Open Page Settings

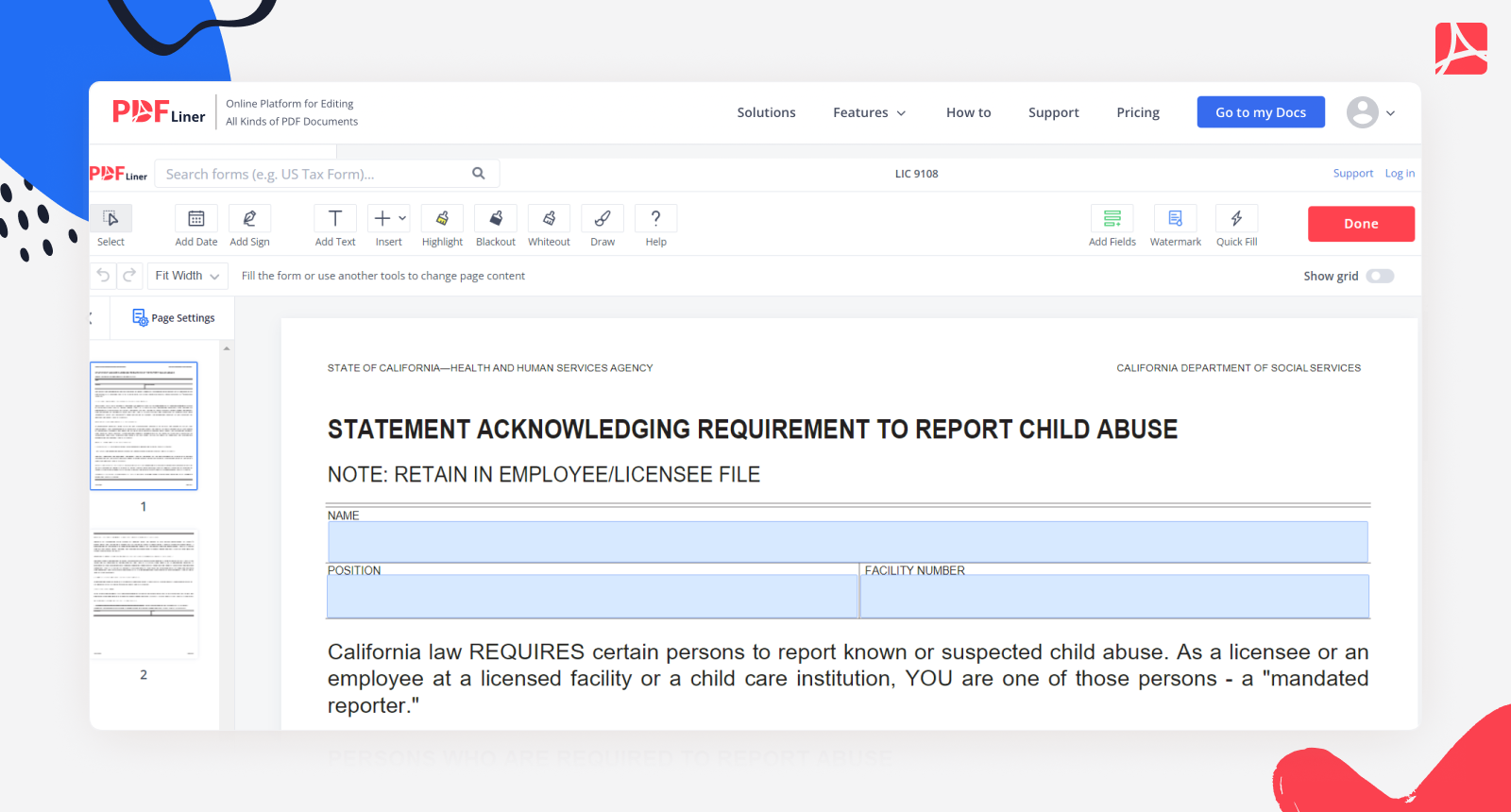[x=174, y=318]
